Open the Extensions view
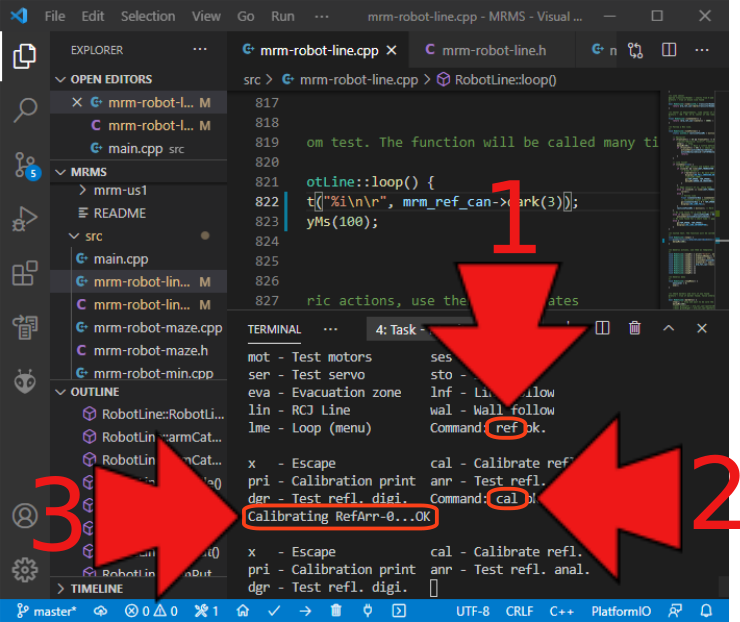The width and height of the screenshot is (740, 622). pos(25,273)
